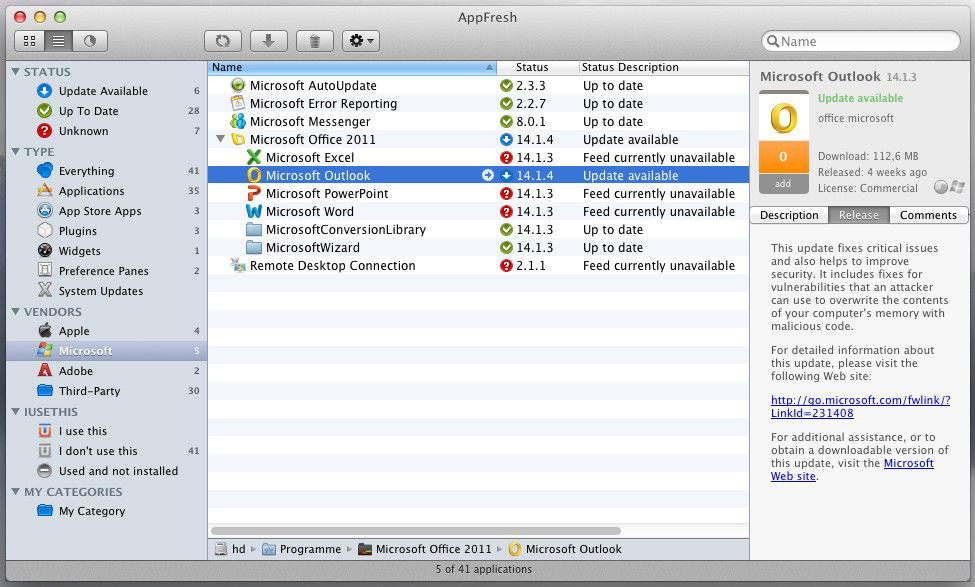Viewport: 975px width, 587px height.
Task: Click the download update toolbar button
Action: [269, 41]
